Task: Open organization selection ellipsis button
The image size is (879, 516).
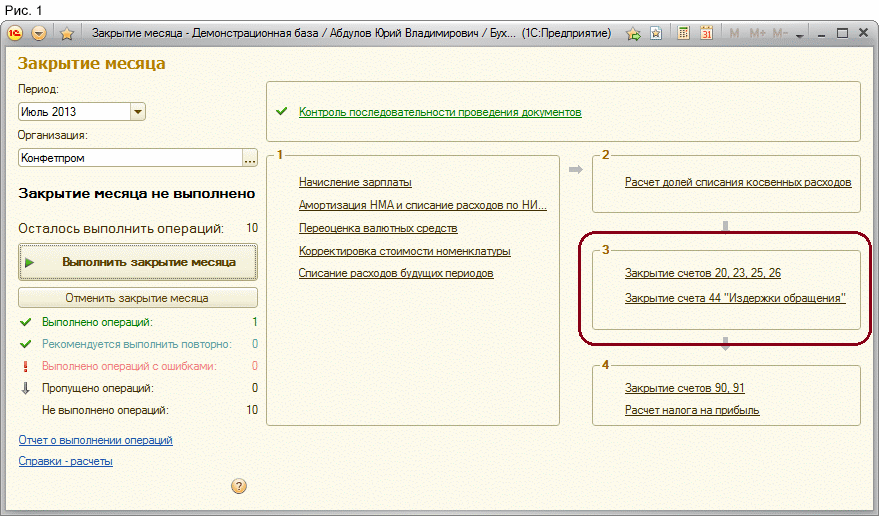Action: (x=250, y=158)
